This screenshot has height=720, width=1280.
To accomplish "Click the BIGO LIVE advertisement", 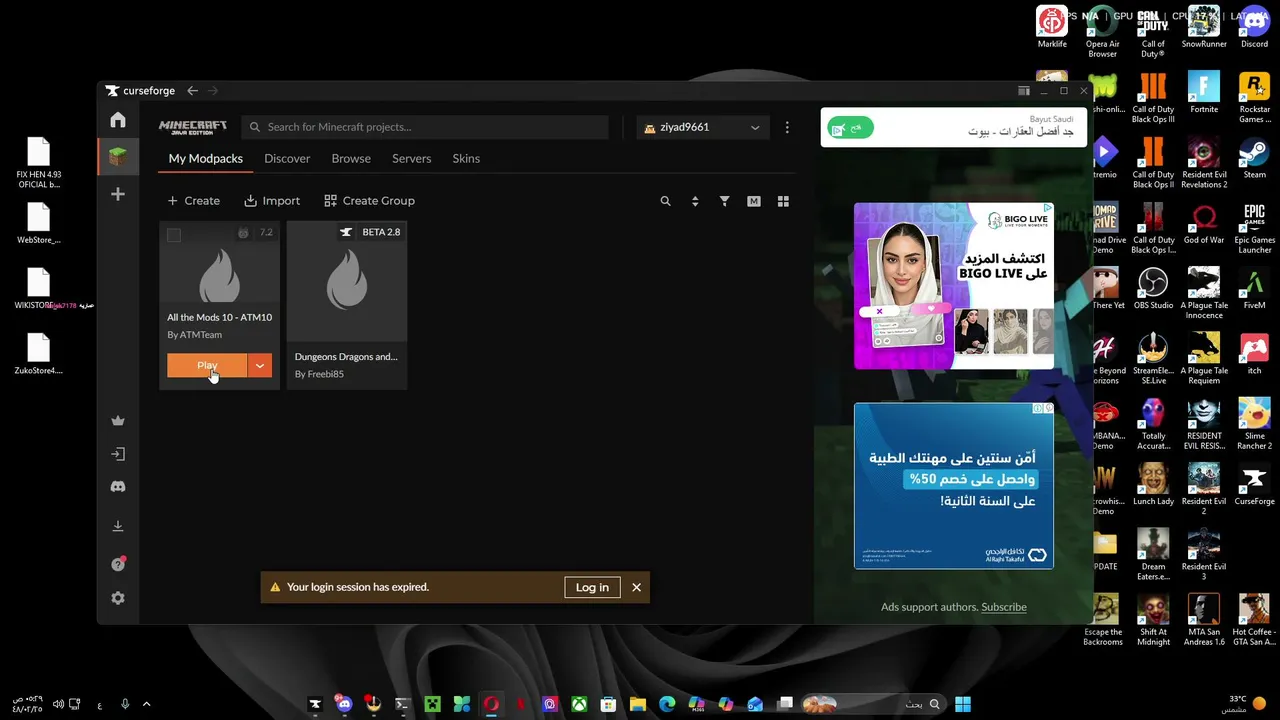I will 954,286.
